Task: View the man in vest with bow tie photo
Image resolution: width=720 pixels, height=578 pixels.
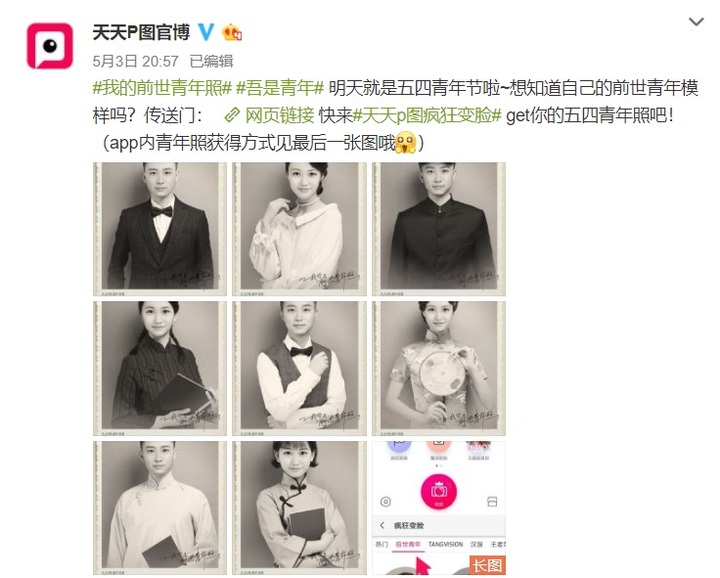Action: pos(299,368)
